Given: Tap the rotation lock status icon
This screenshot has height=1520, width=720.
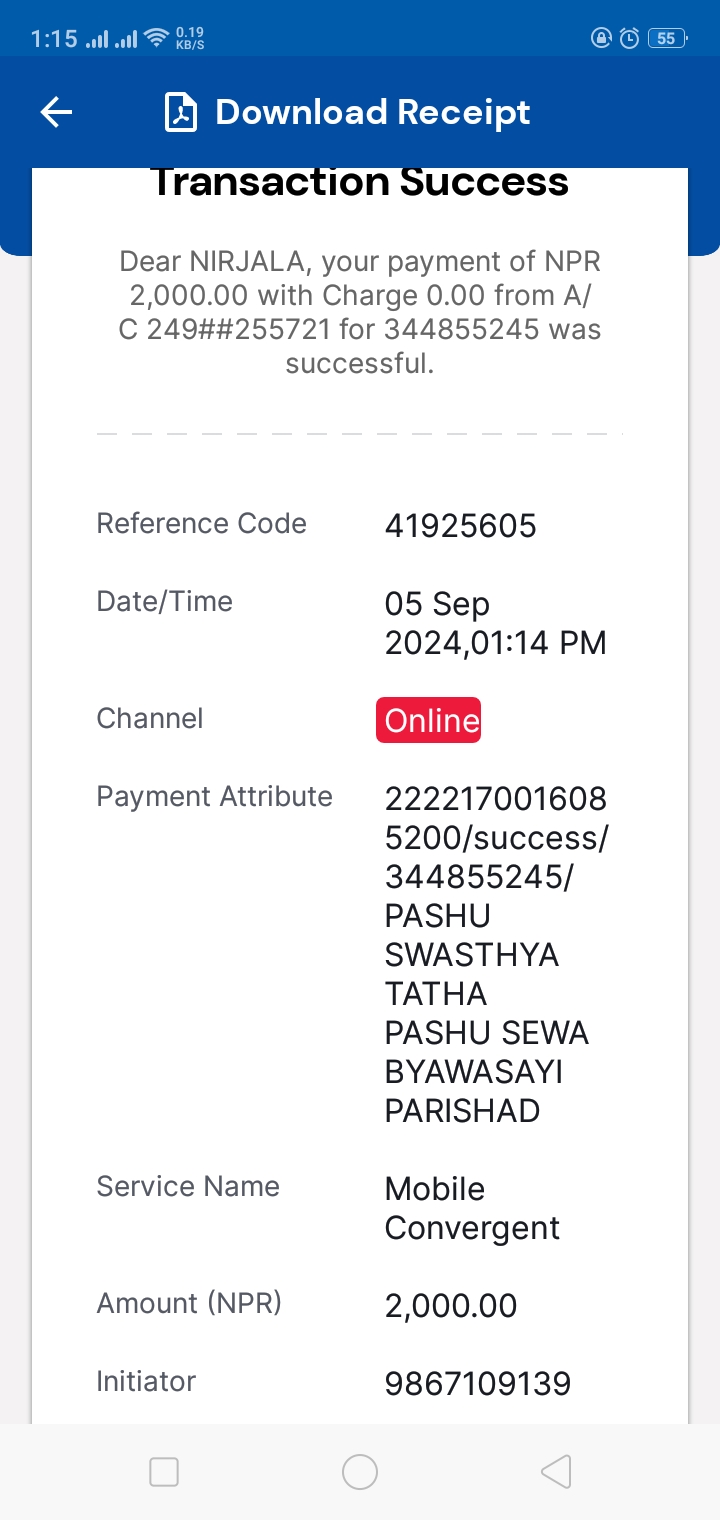Looking at the screenshot, I should [x=601, y=39].
